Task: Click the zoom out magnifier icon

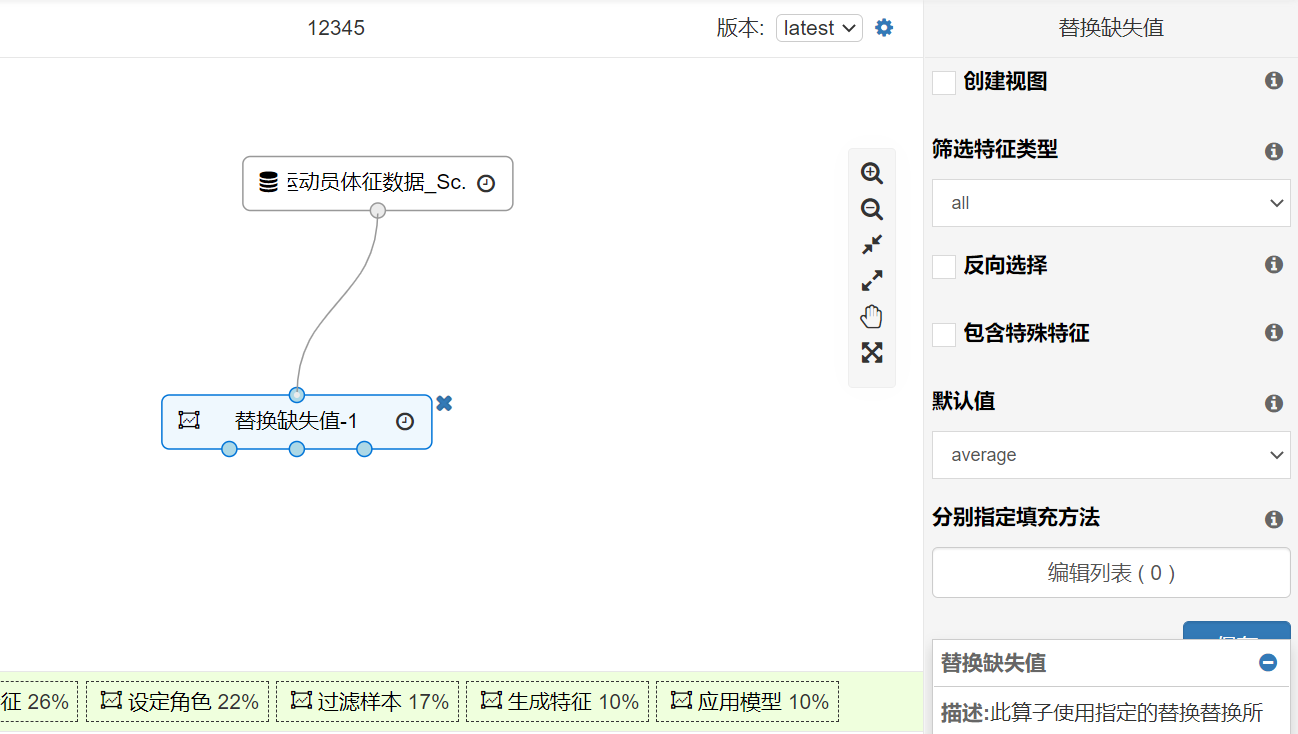Action: click(872, 209)
